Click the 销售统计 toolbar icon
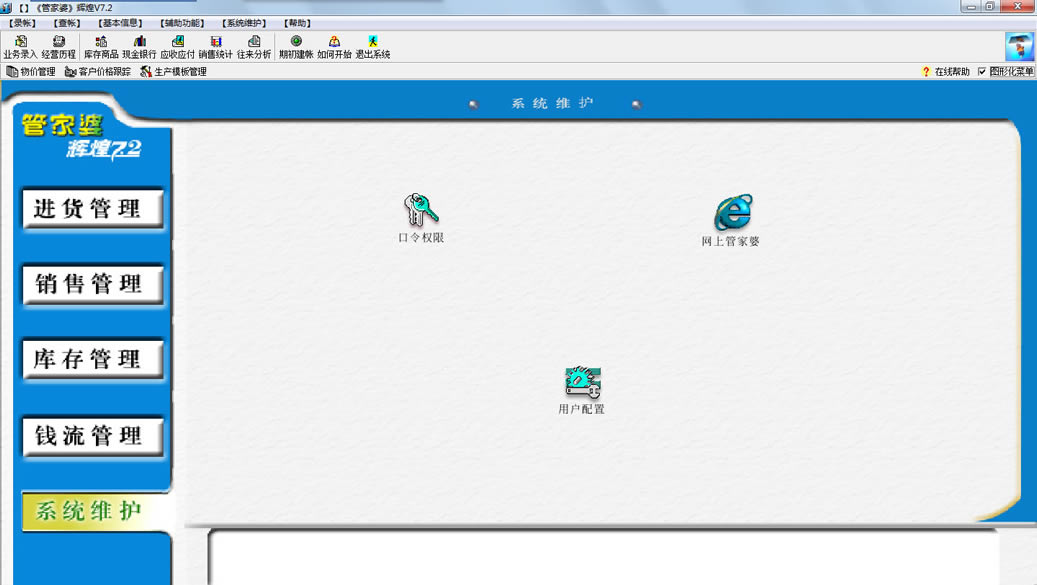 (x=215, y=46)
